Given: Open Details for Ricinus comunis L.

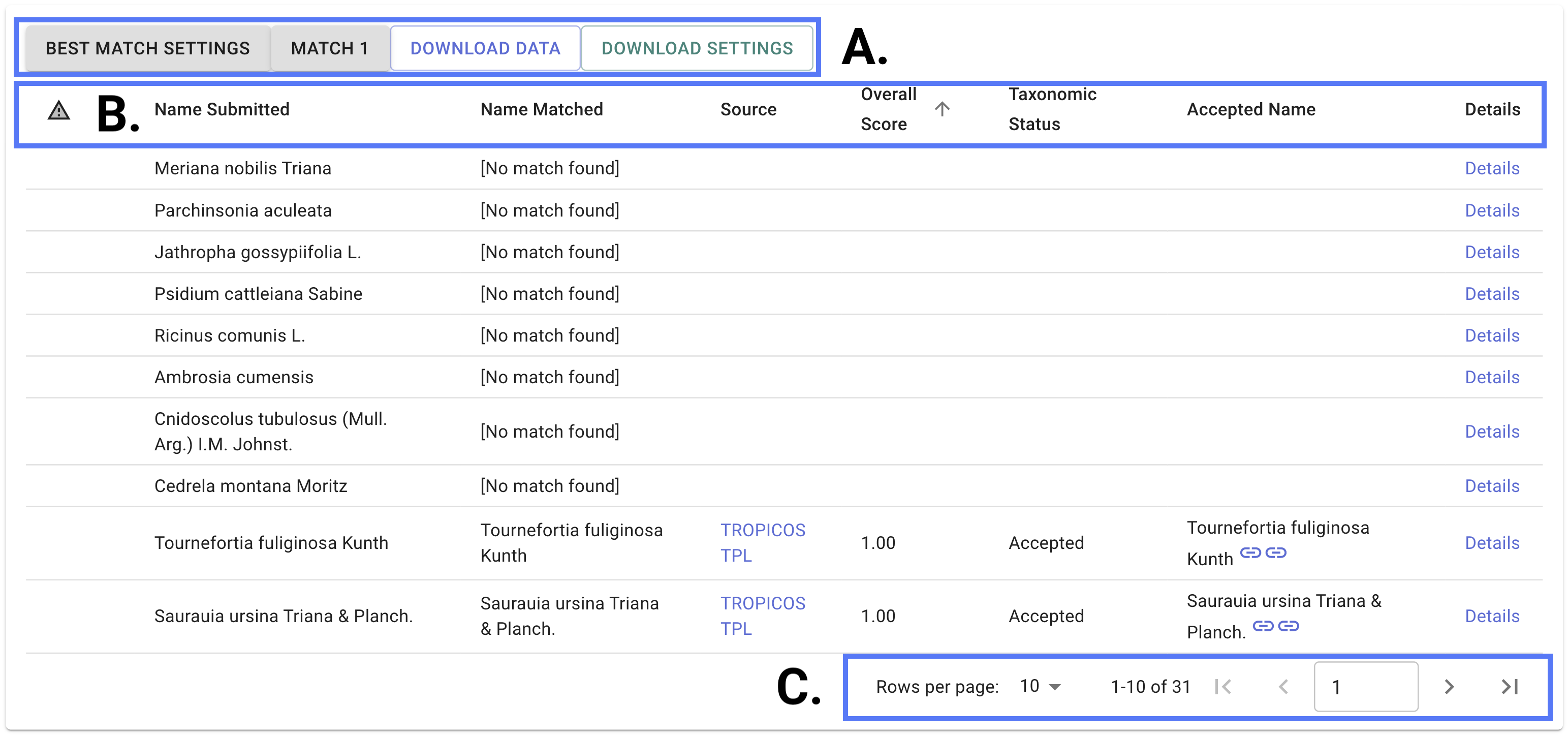Looking at the screenshot, I should 1491,335.
